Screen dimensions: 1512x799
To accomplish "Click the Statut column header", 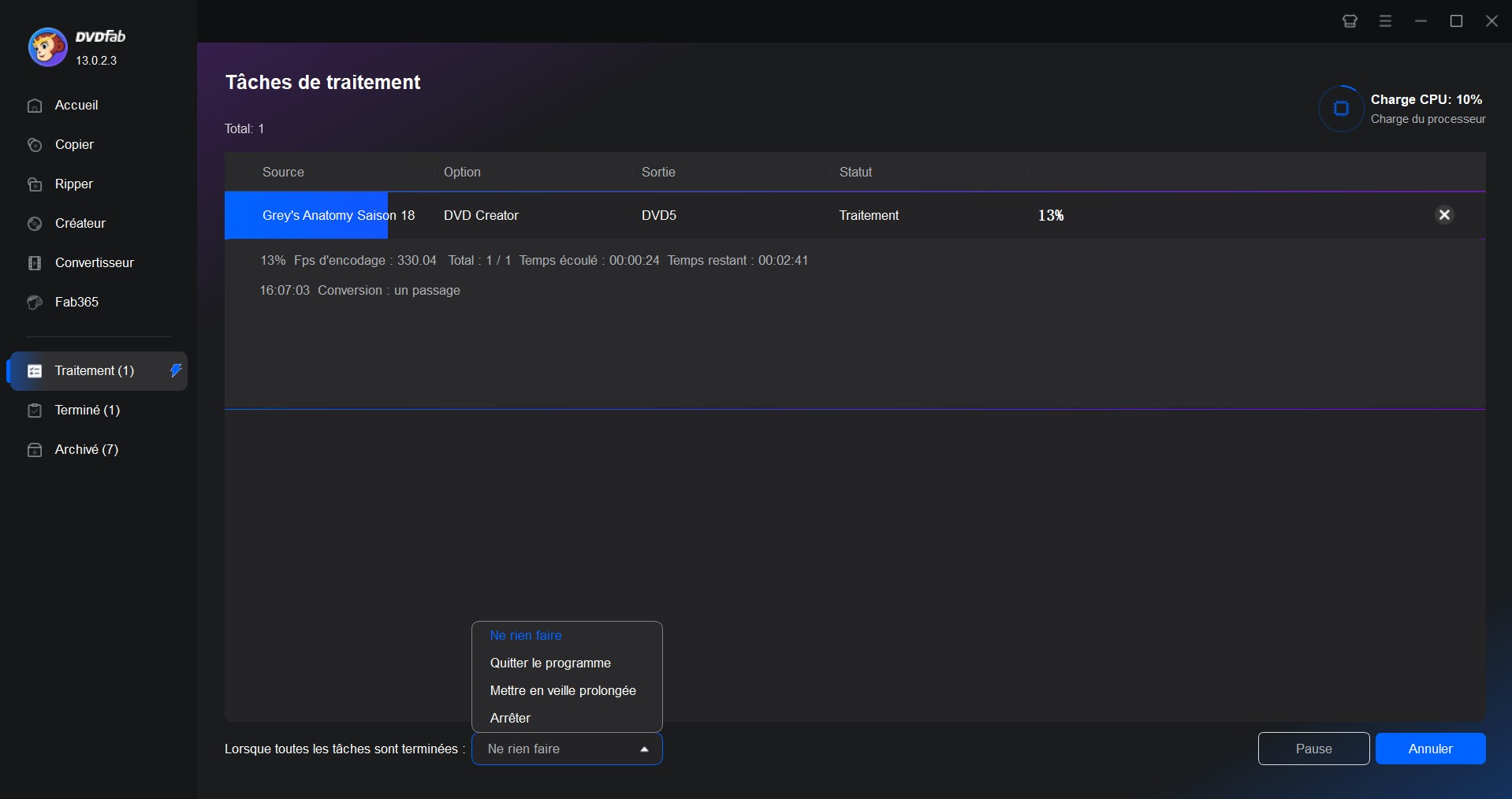I will (855, 172).
